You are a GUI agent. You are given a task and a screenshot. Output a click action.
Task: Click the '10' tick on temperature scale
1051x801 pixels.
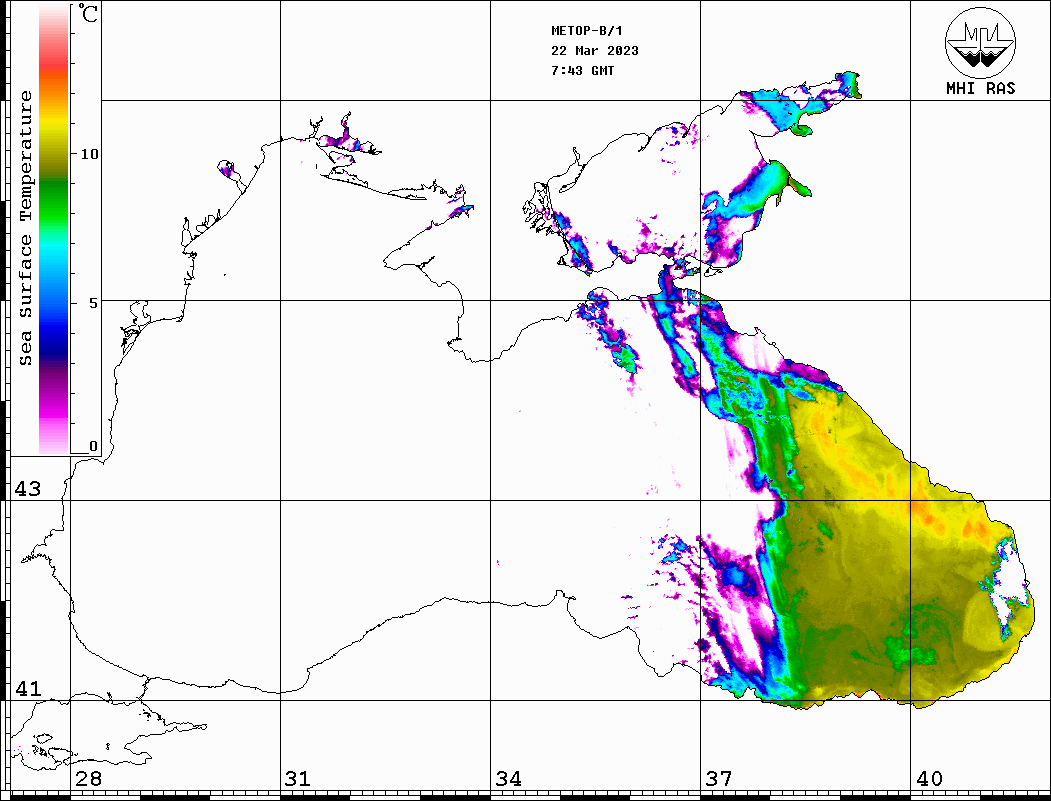point(89,154)
